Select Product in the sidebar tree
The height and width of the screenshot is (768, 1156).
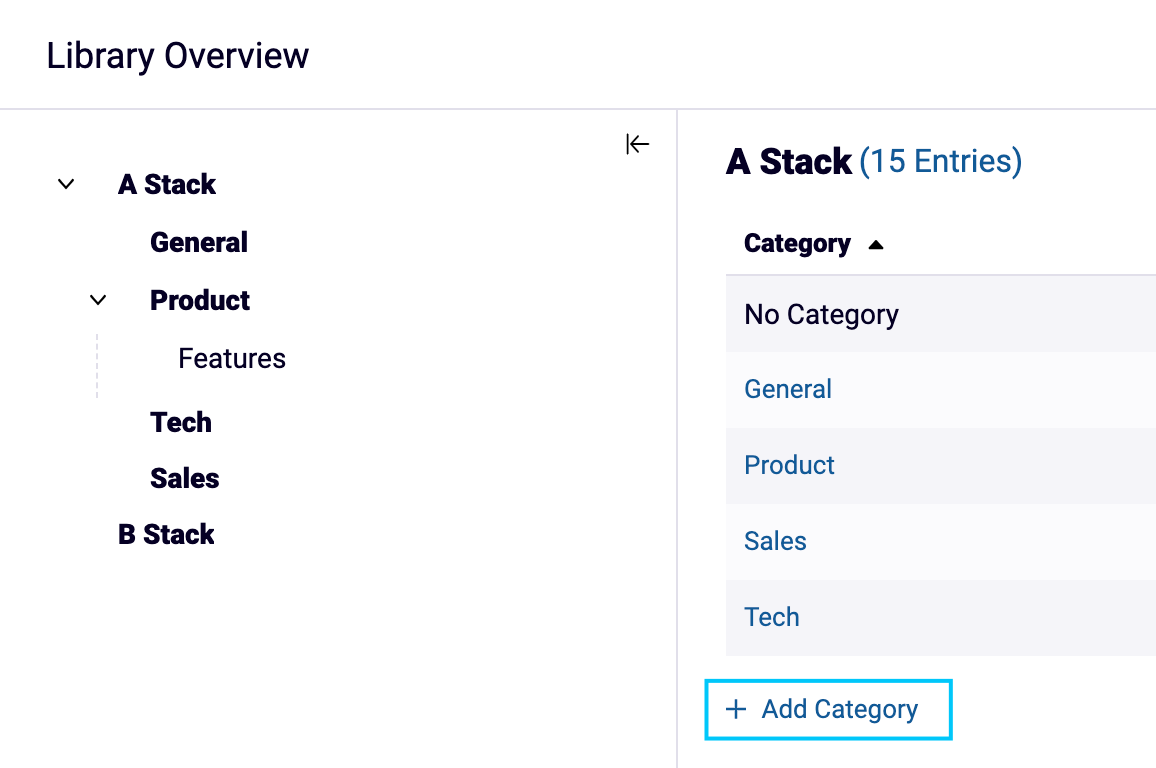(x=200, y=300)
